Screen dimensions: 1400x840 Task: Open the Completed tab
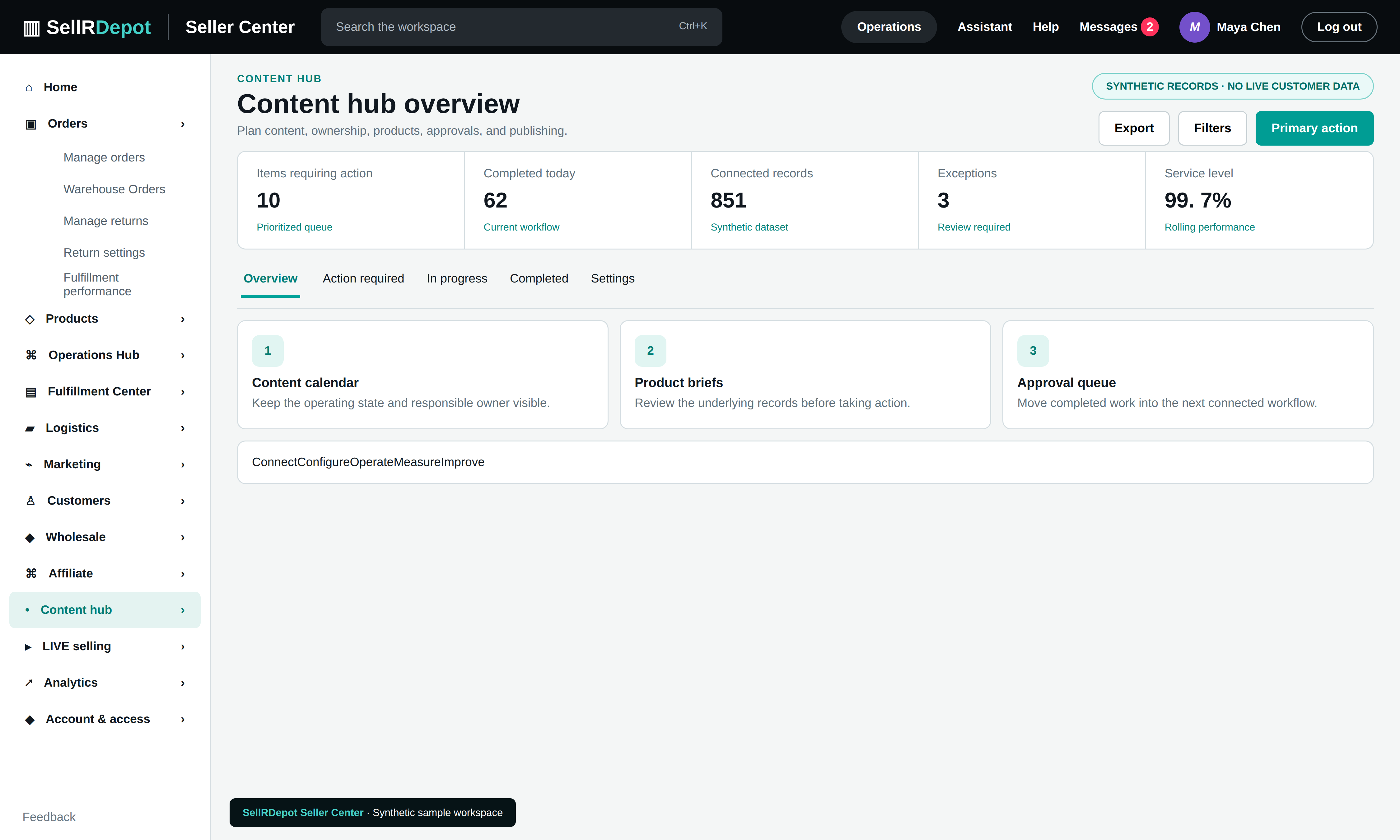[539, 278]
